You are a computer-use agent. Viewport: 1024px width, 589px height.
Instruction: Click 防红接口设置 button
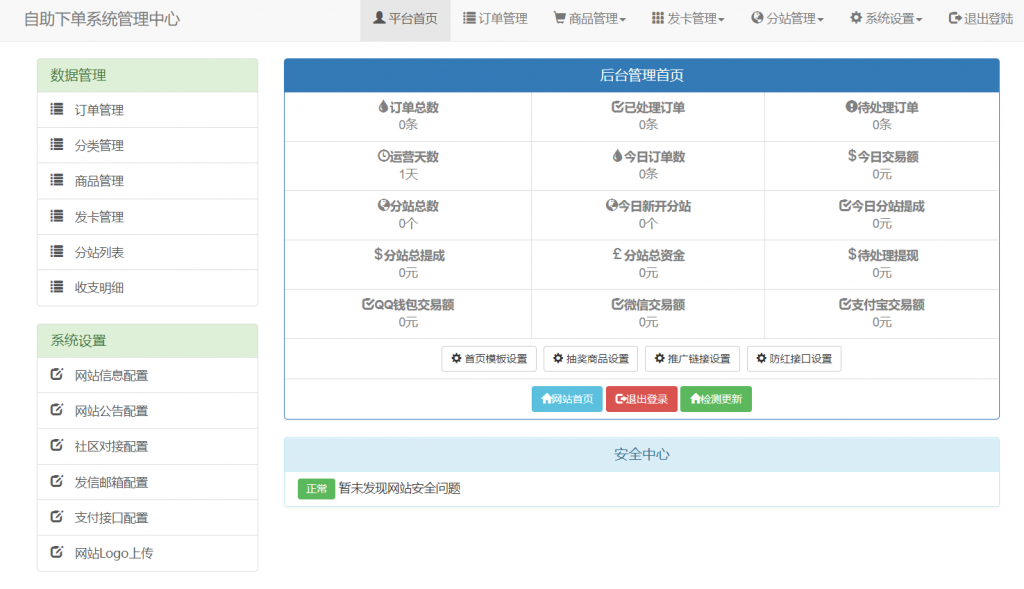[x=794, y=358]
